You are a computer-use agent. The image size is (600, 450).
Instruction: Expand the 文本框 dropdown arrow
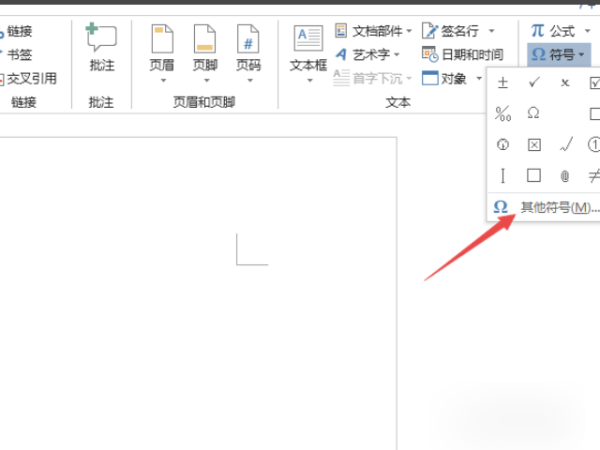(310, 80)
